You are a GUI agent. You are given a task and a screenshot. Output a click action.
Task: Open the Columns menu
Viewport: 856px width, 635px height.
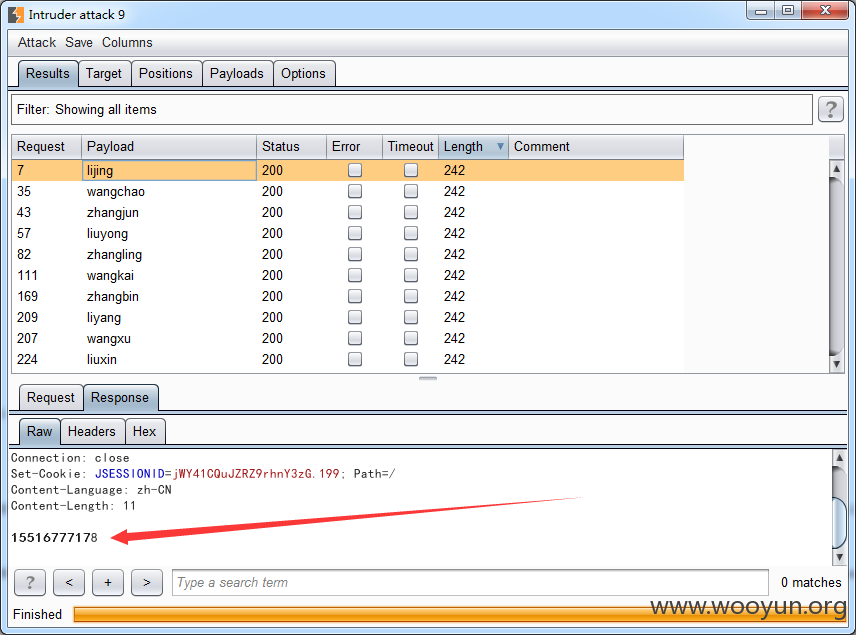tap(127, 43)
